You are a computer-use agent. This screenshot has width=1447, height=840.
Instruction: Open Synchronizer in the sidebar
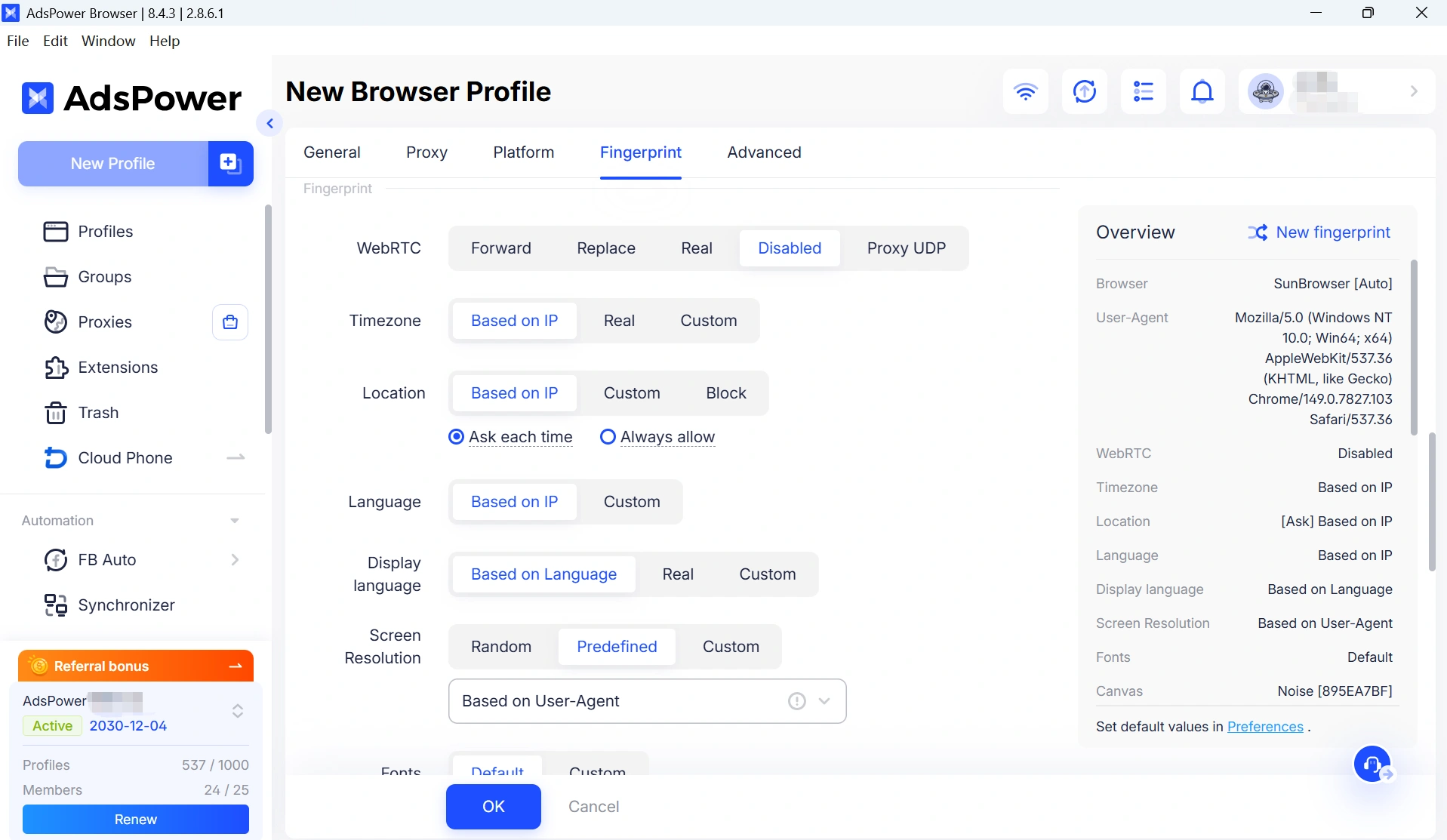pos(126,605)
